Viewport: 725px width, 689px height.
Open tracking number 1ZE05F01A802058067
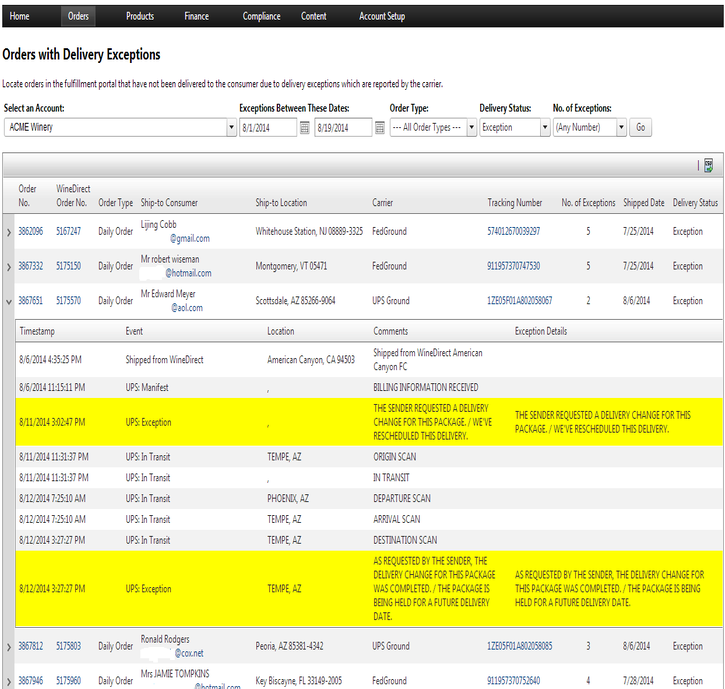point(519,301)
